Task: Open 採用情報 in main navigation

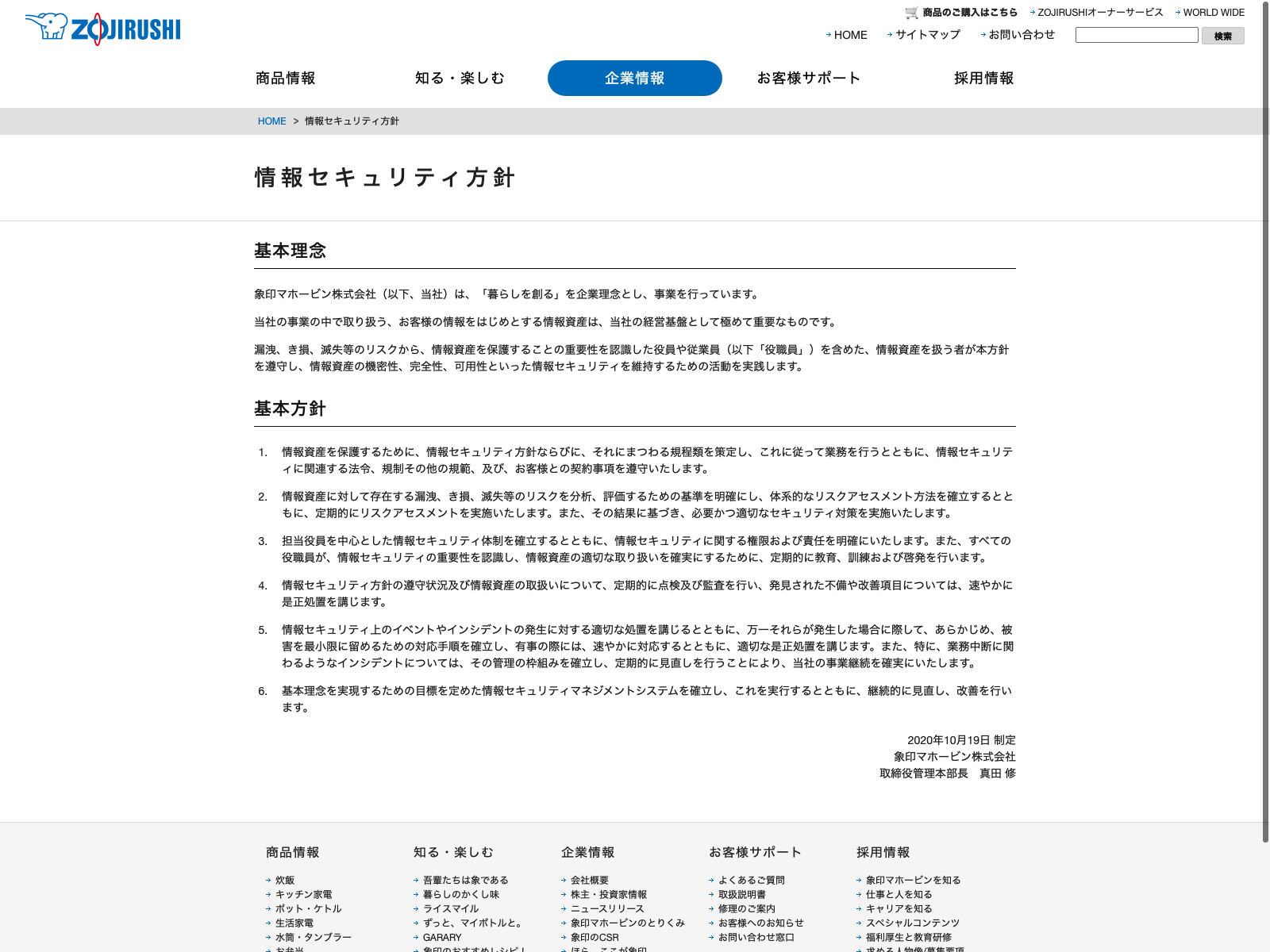Action: [x=983, y=78]
